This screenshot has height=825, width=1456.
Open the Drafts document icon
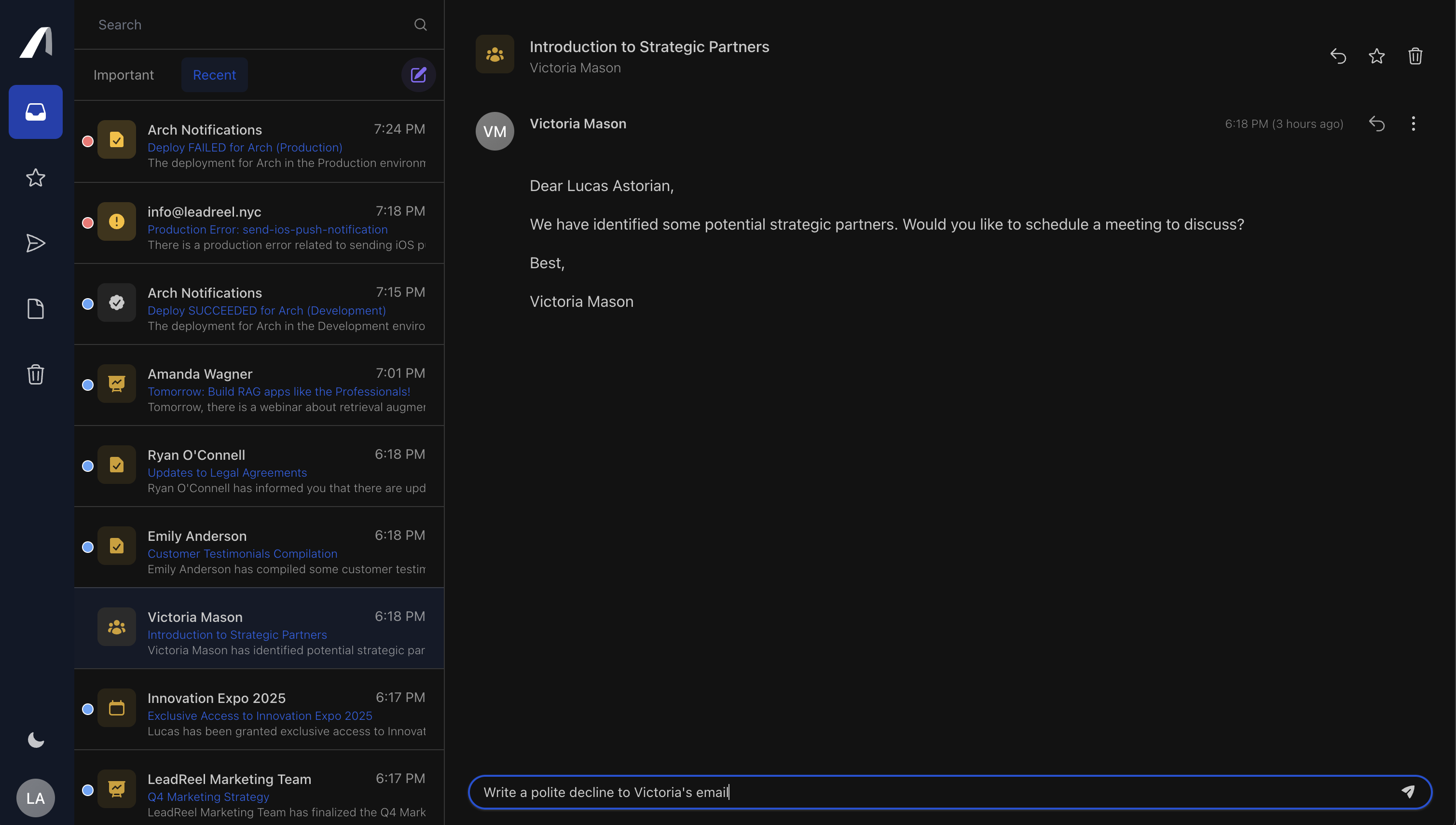click(35, 309)
